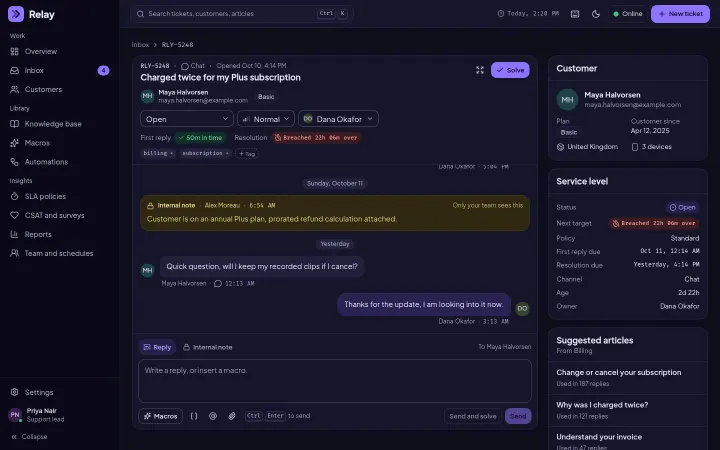
Task: Click the 50m in time first reply badge
Action: tap(200, 138)
